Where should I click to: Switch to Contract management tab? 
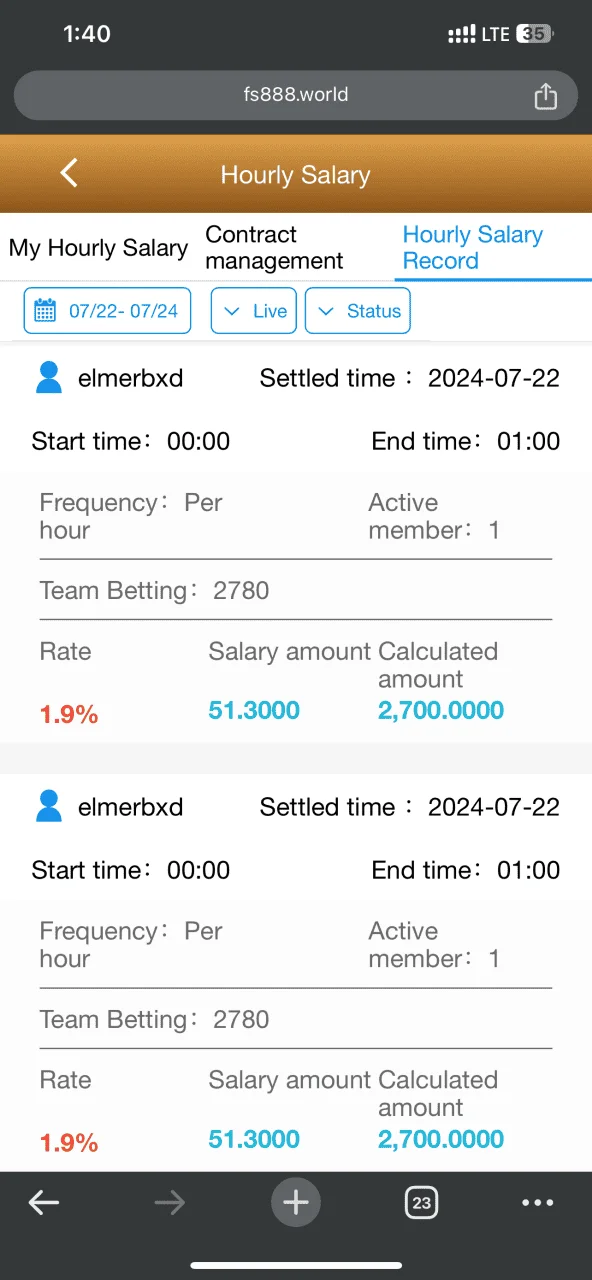[x=274, y=248]
